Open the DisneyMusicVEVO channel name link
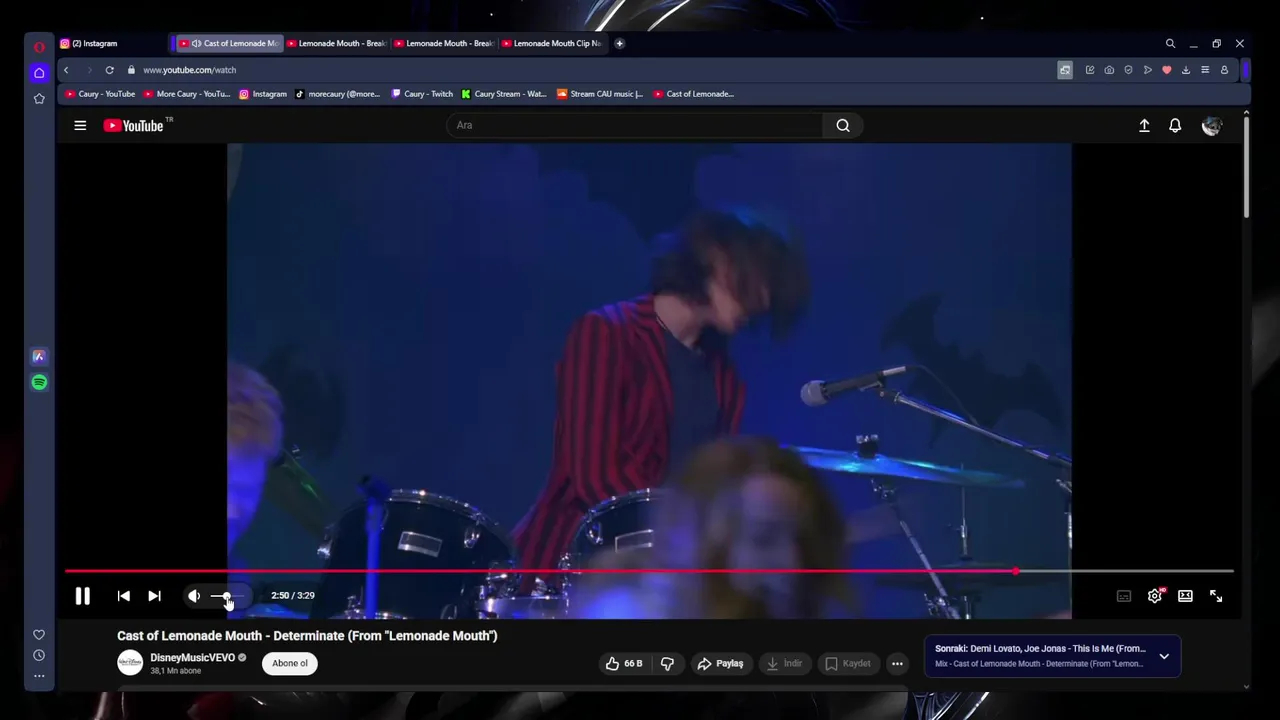Screen dimensions: 1280x720 point(192,657)
